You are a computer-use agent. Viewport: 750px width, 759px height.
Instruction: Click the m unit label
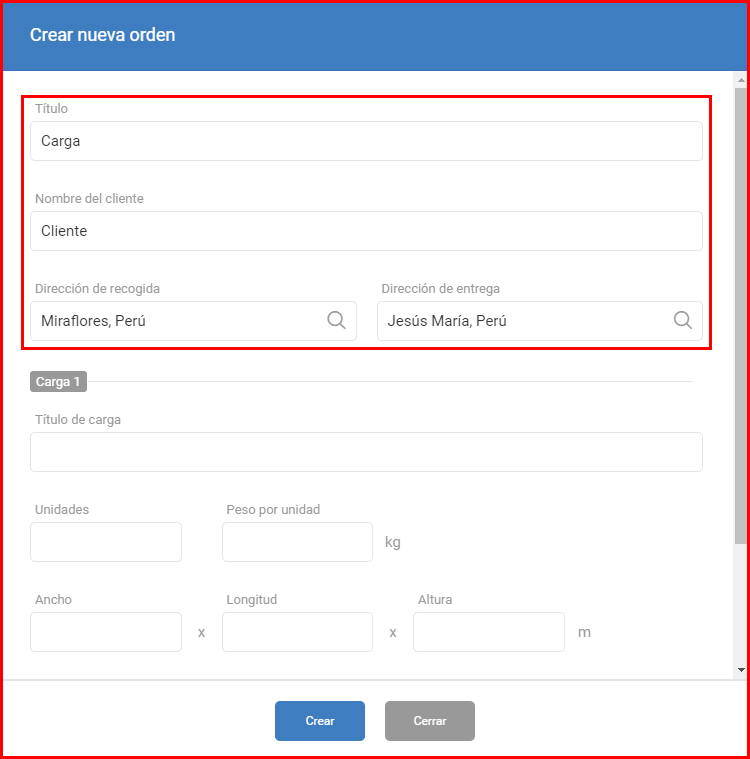click(x=584, y=632)
